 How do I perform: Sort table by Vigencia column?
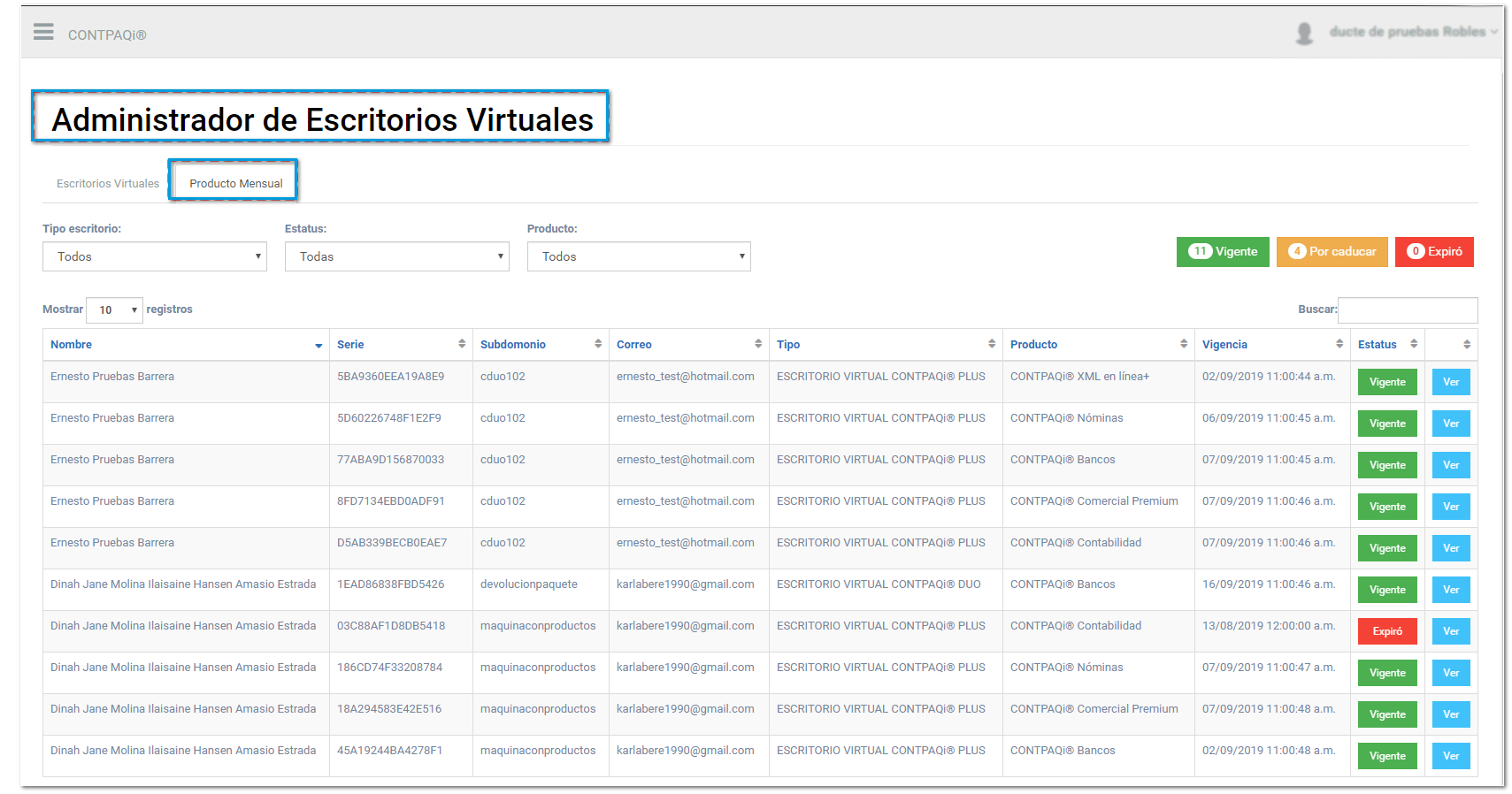[x=1339, y=344]
